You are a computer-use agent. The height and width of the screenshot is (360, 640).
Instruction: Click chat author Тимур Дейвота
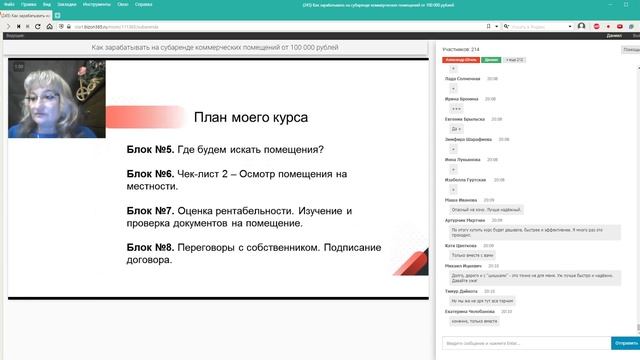461,291
